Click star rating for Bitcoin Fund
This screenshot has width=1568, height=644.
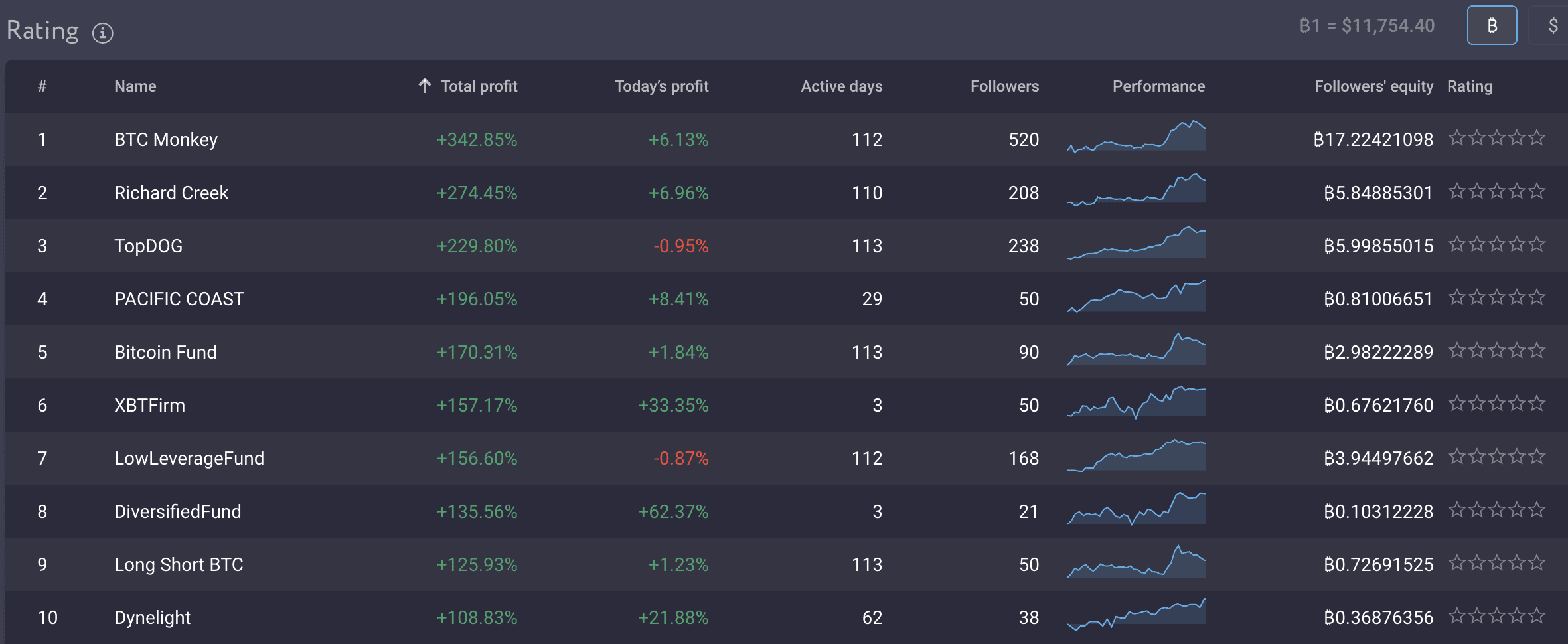1496,351
